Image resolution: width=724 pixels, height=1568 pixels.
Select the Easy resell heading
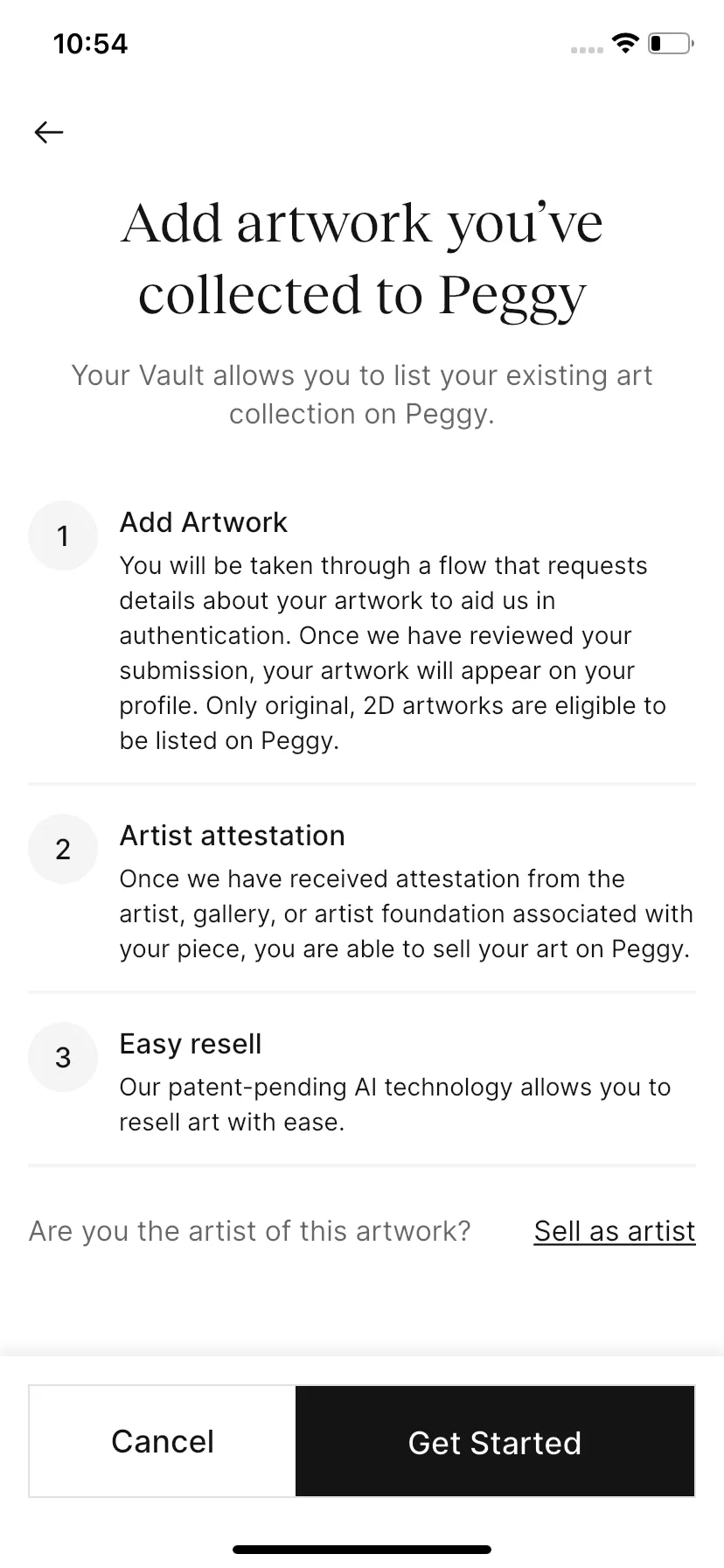pos(191,1044)
